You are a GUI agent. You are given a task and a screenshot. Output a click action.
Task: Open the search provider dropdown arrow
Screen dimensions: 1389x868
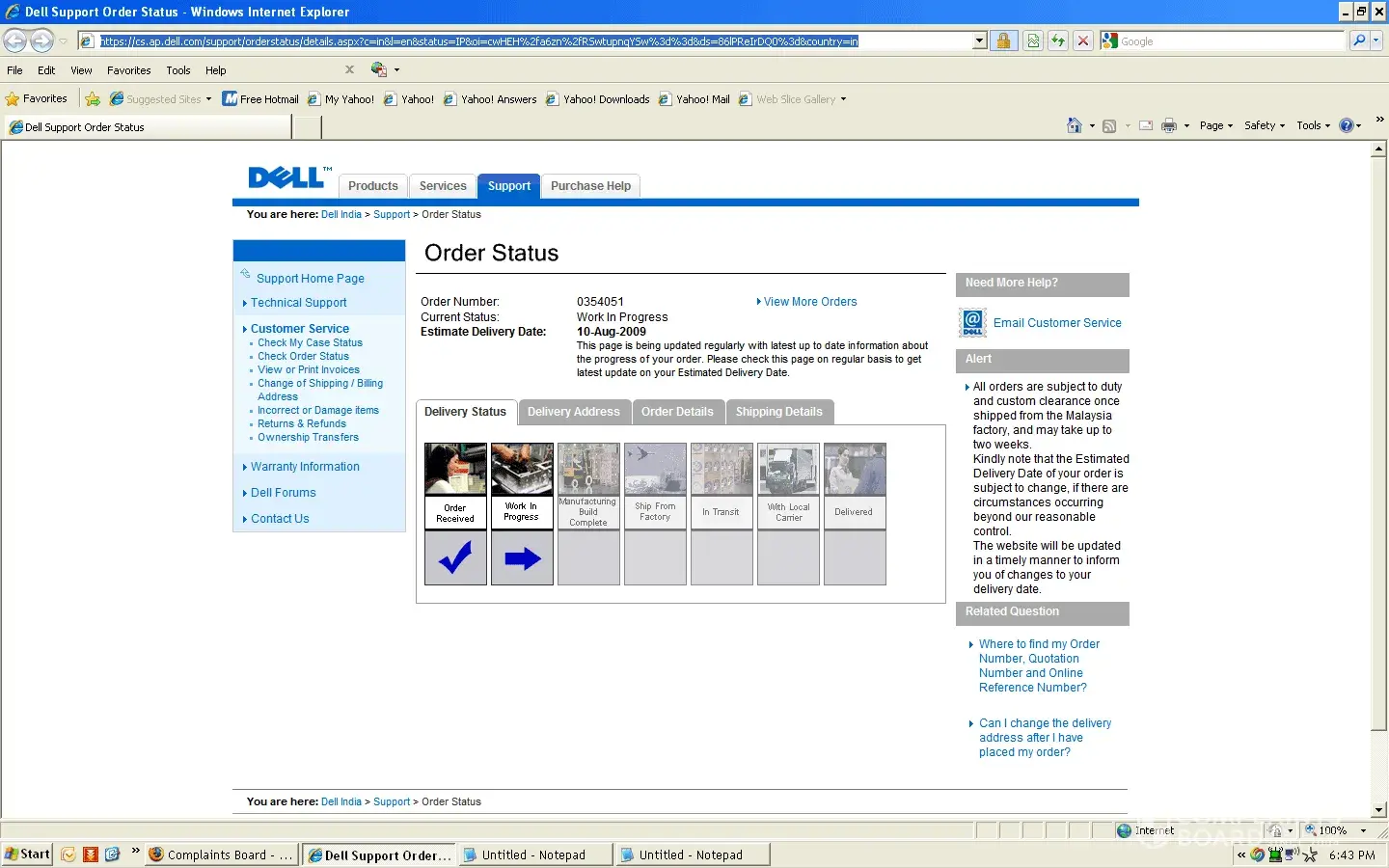pyautogui.click(x=1376, y=41)
